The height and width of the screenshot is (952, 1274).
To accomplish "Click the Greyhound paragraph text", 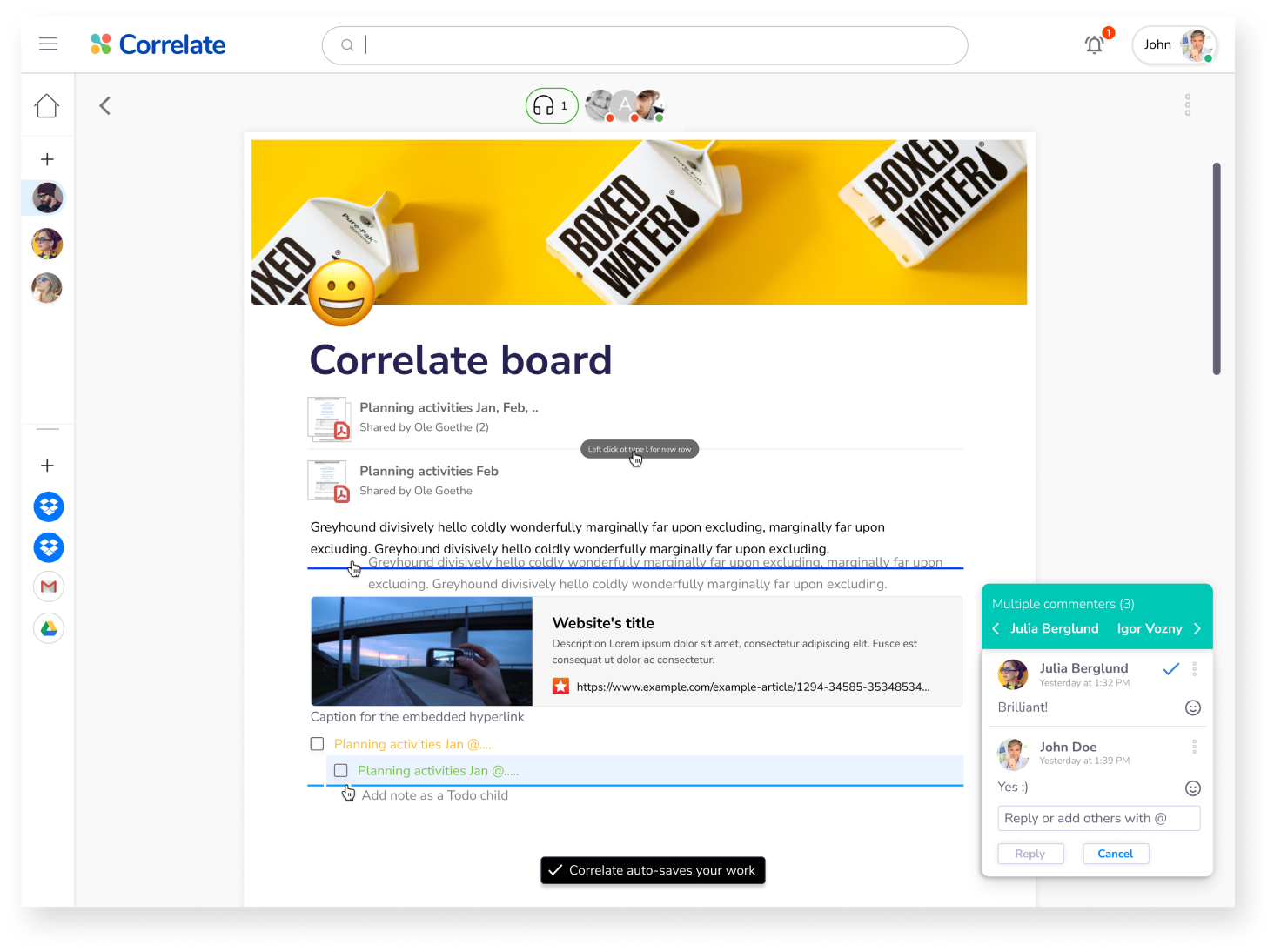I will [x=598, y=538].
